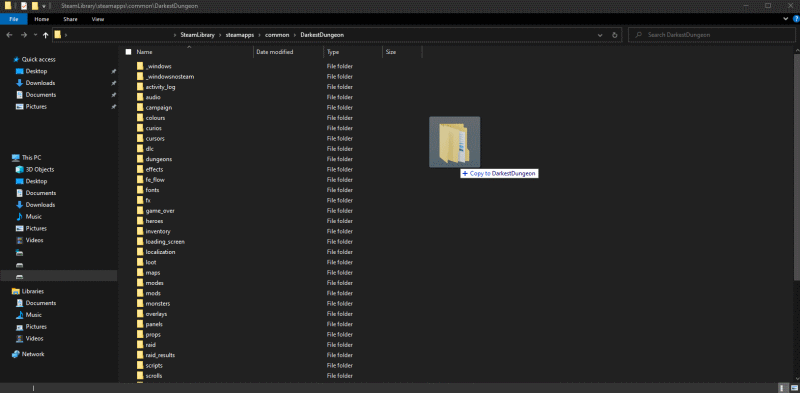This screenshot has width=800, height=393.
Task: Click steamapps in the address path
Action: (x=239, y=35)
